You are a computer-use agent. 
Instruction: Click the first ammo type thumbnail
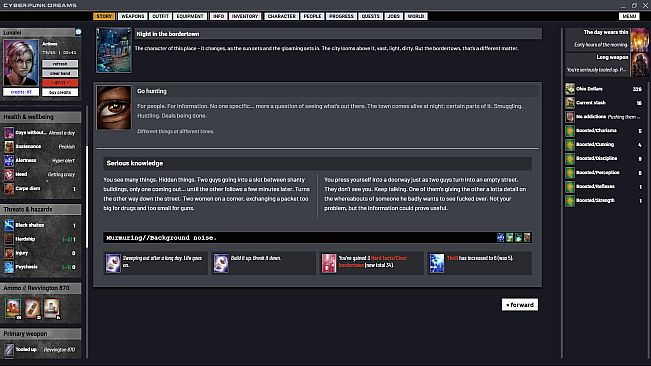tap(13, 309)
